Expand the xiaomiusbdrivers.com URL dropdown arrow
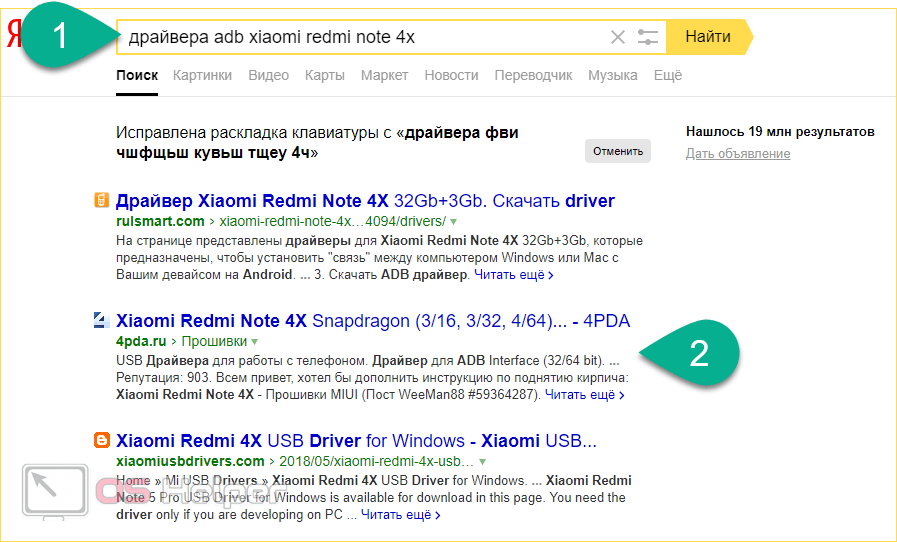The image size is (897, 542). [481, 461]
